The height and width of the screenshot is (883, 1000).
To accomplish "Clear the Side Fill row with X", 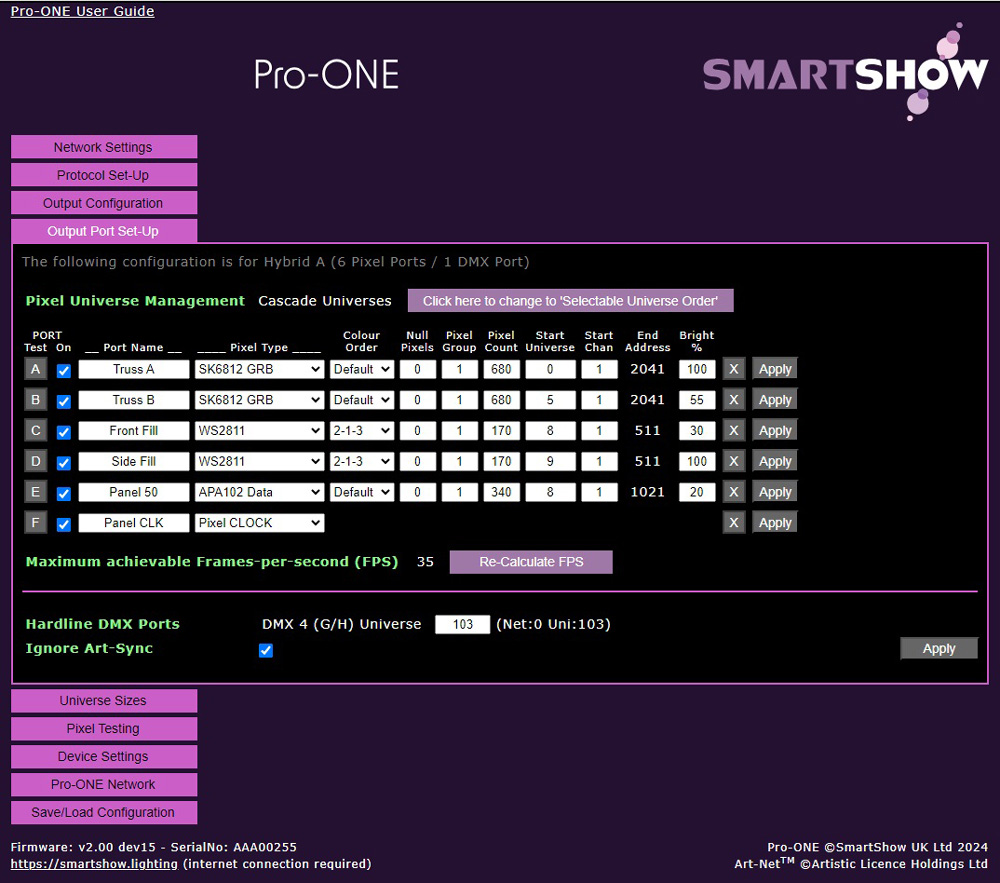I will 734,461.
